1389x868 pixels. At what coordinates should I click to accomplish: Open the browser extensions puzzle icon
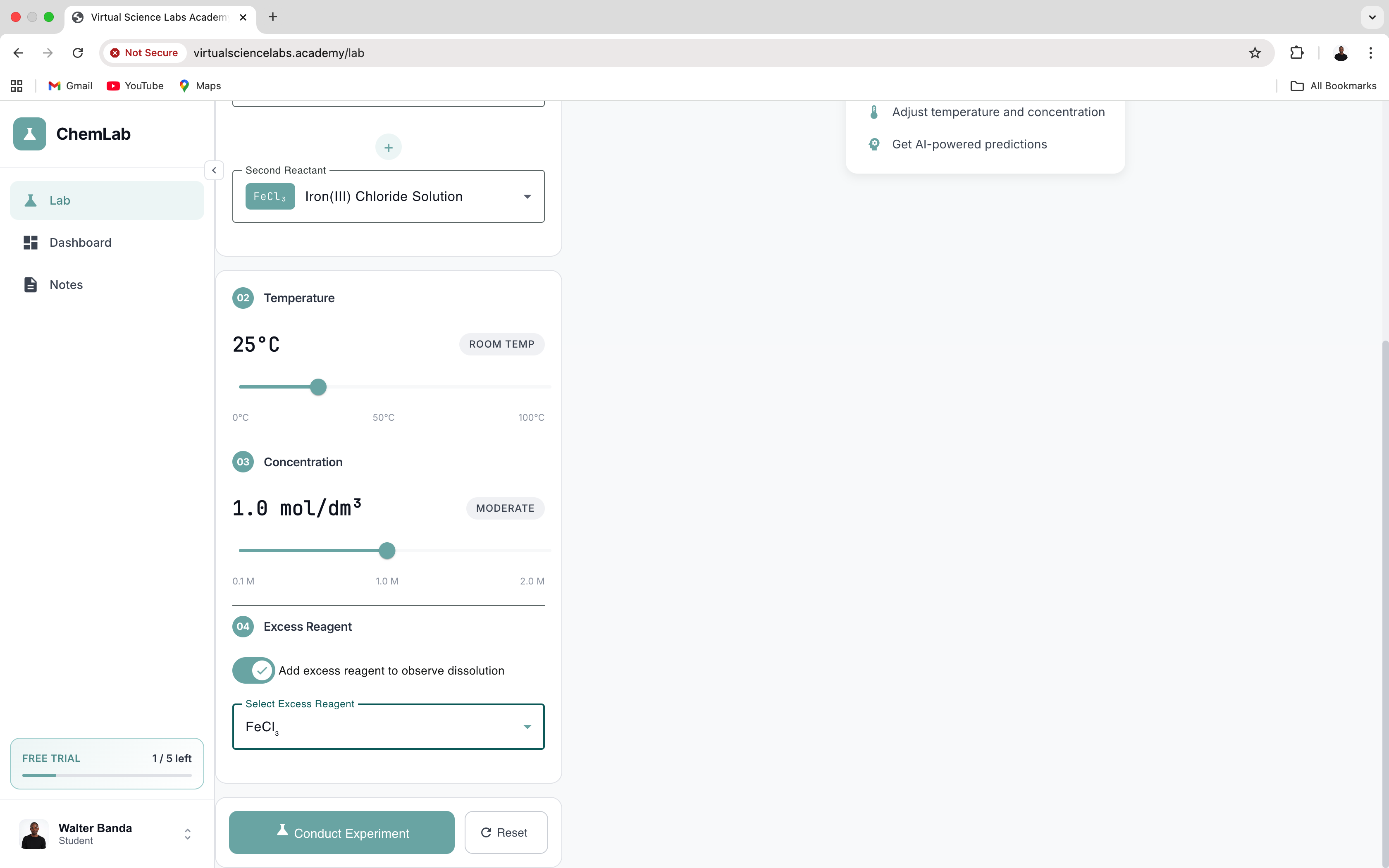click(1296, 53)
